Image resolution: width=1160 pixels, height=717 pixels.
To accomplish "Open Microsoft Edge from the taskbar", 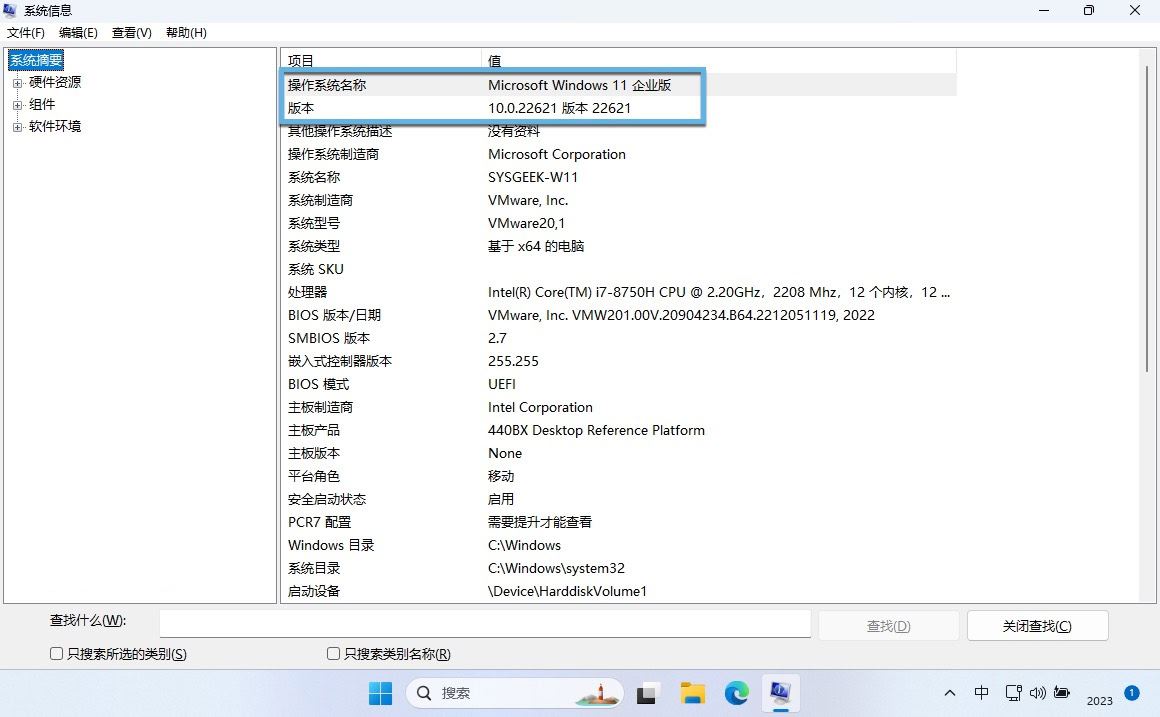I will point(737,693).
